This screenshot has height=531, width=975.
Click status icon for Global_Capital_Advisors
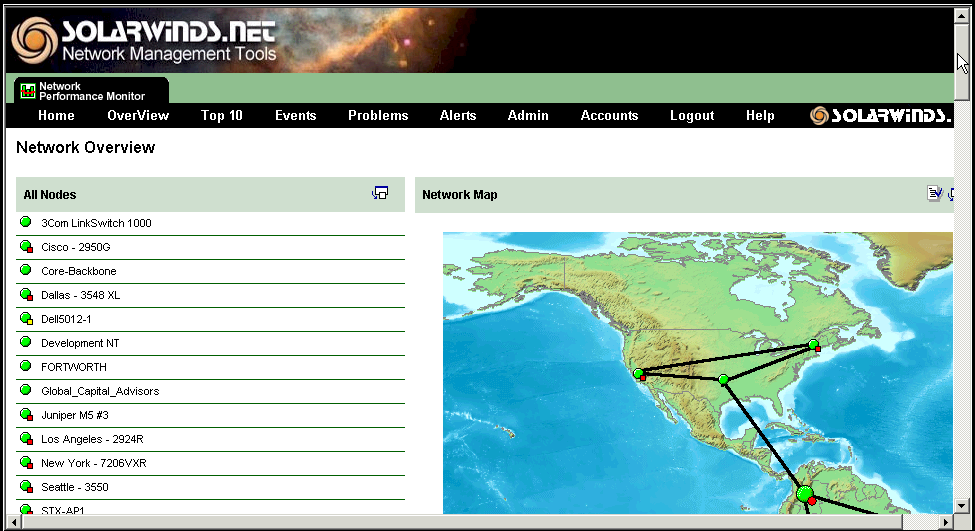click(25, 390)
